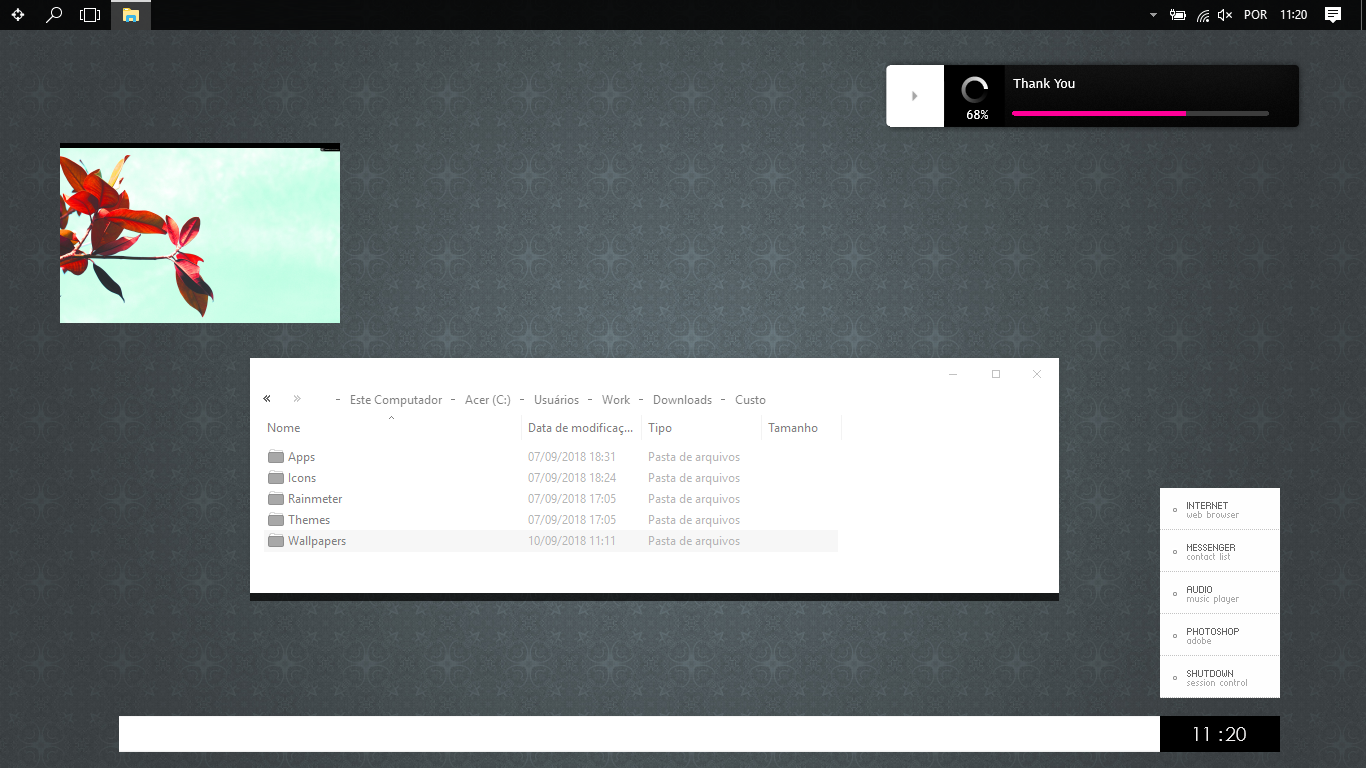Launch PHOTOSHOP adobe launcher entry
The width and height of the screenshot is (1366, 768).
click(x=1220, y=635)
